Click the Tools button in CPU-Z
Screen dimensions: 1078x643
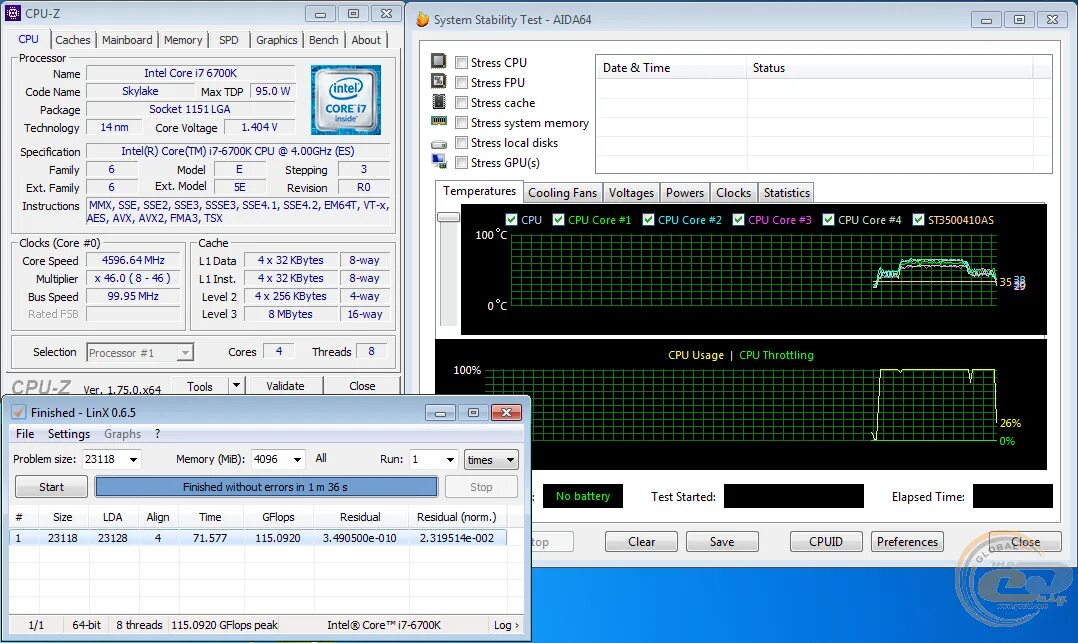coord(199,386)
